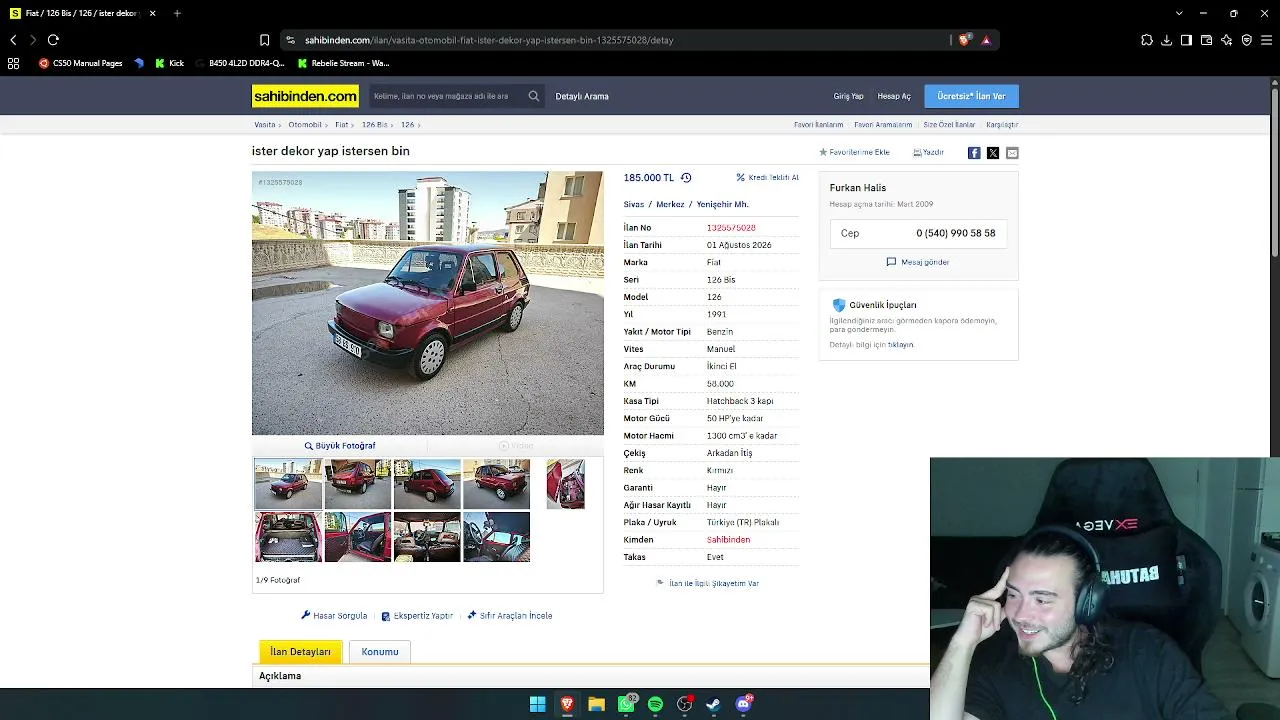Click the 126 Bis breadcrumb link
The height and width of the screenshot is (720, 1280).
tap(374, 125)
